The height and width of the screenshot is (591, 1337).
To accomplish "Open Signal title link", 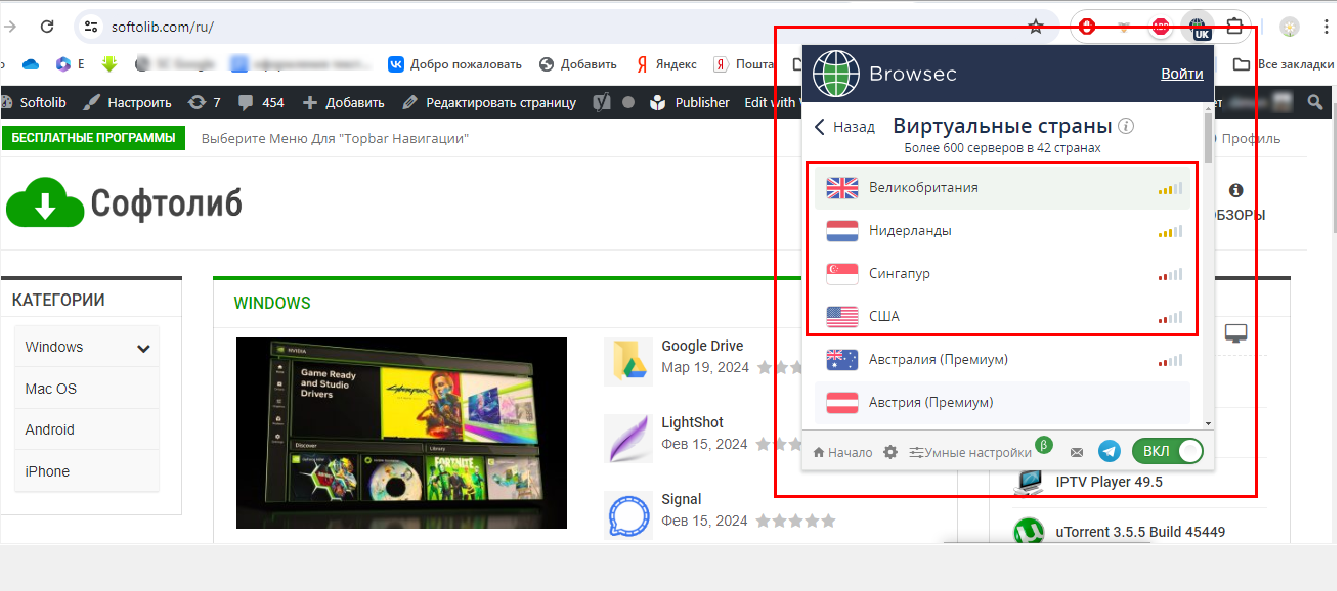I will [681, 499].
